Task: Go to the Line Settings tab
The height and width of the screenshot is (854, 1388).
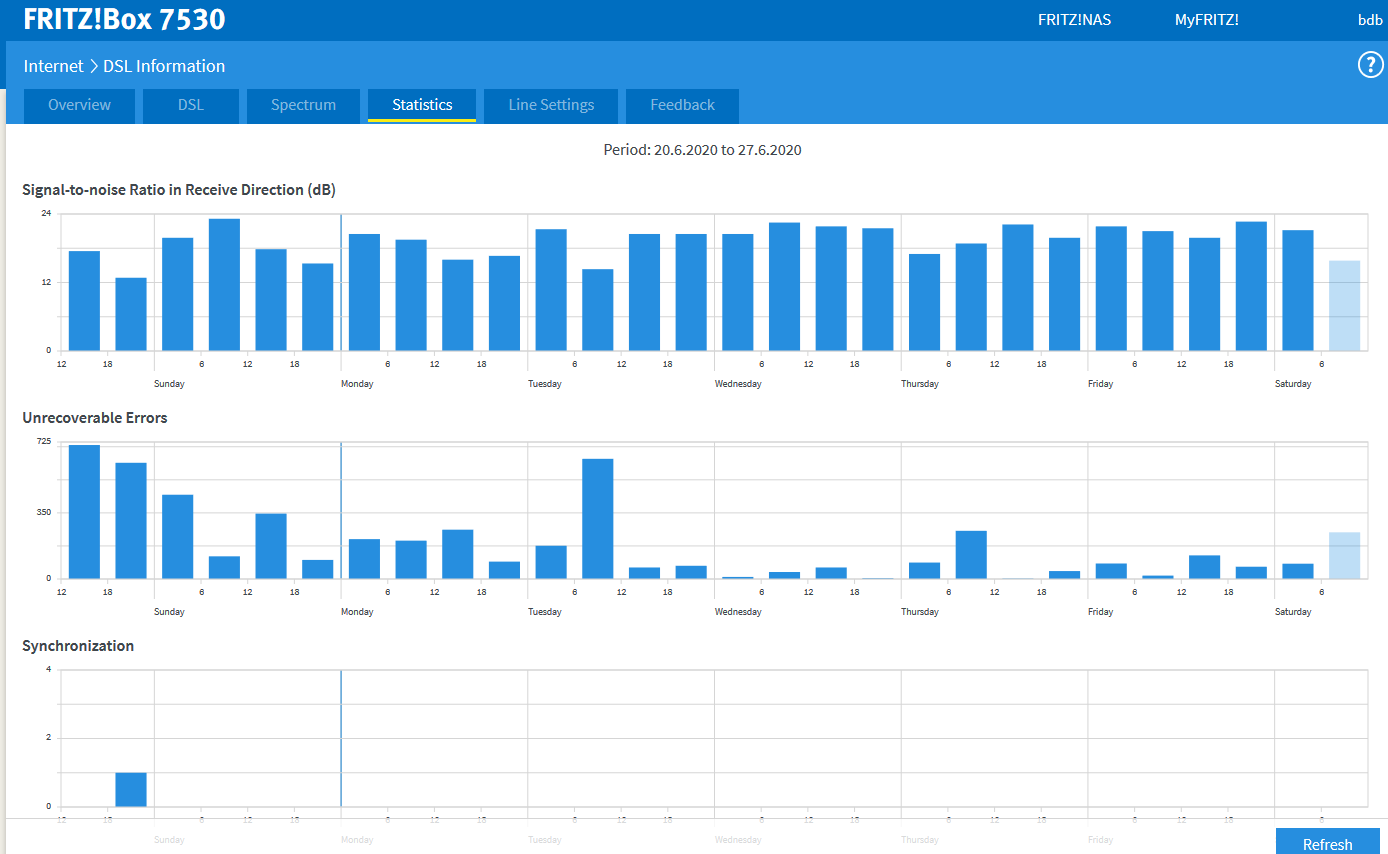Action: point(551,105)
